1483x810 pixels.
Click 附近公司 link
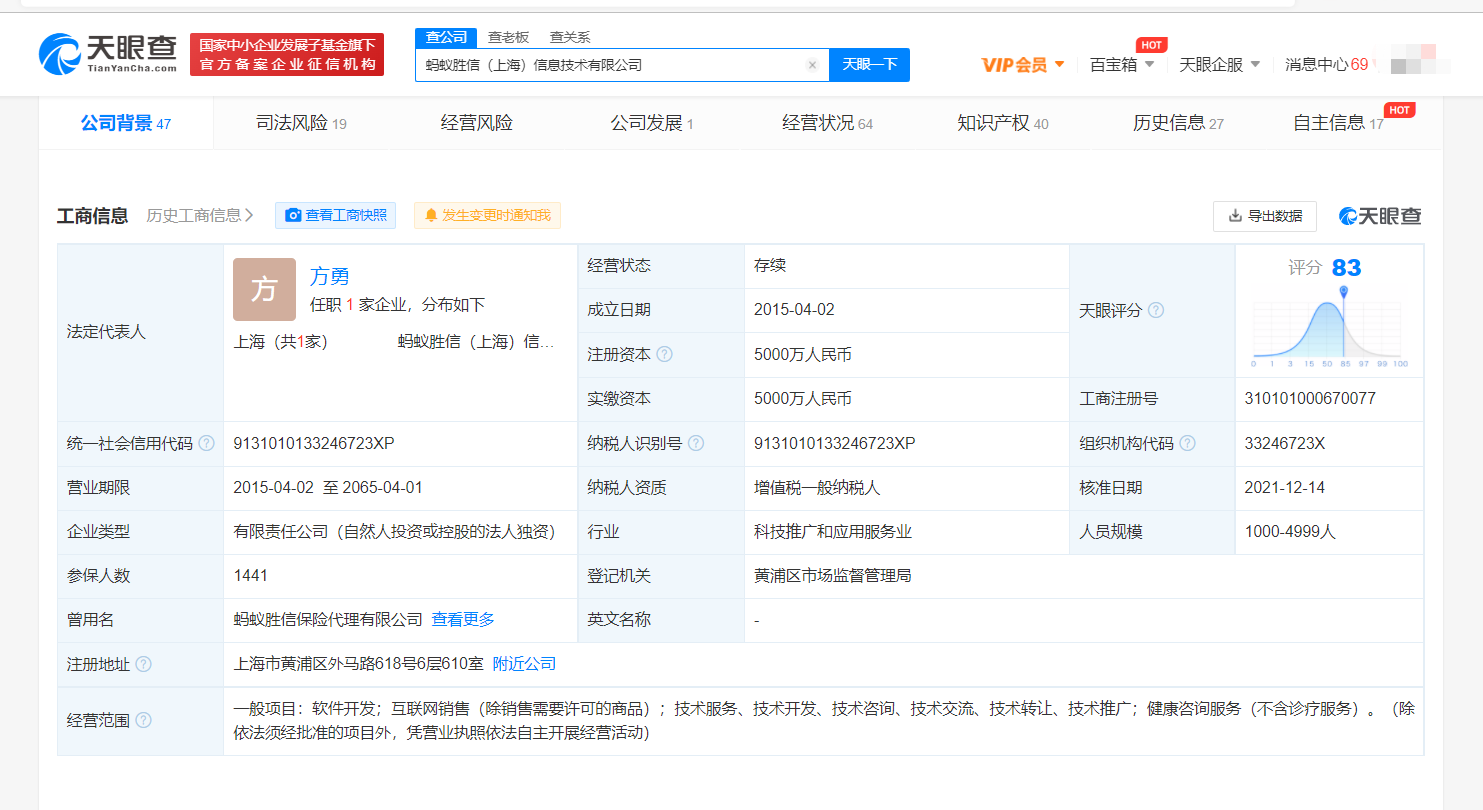pos(524,664)
